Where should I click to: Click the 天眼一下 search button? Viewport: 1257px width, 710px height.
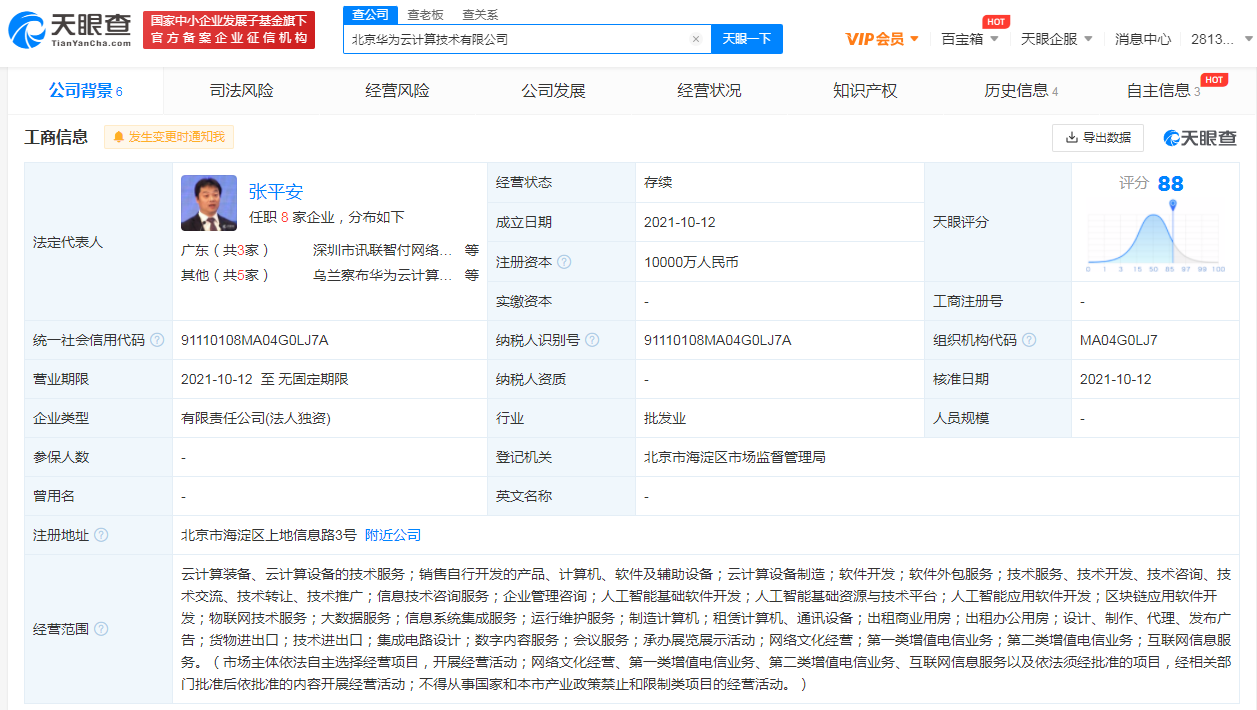tap(746, 39)
